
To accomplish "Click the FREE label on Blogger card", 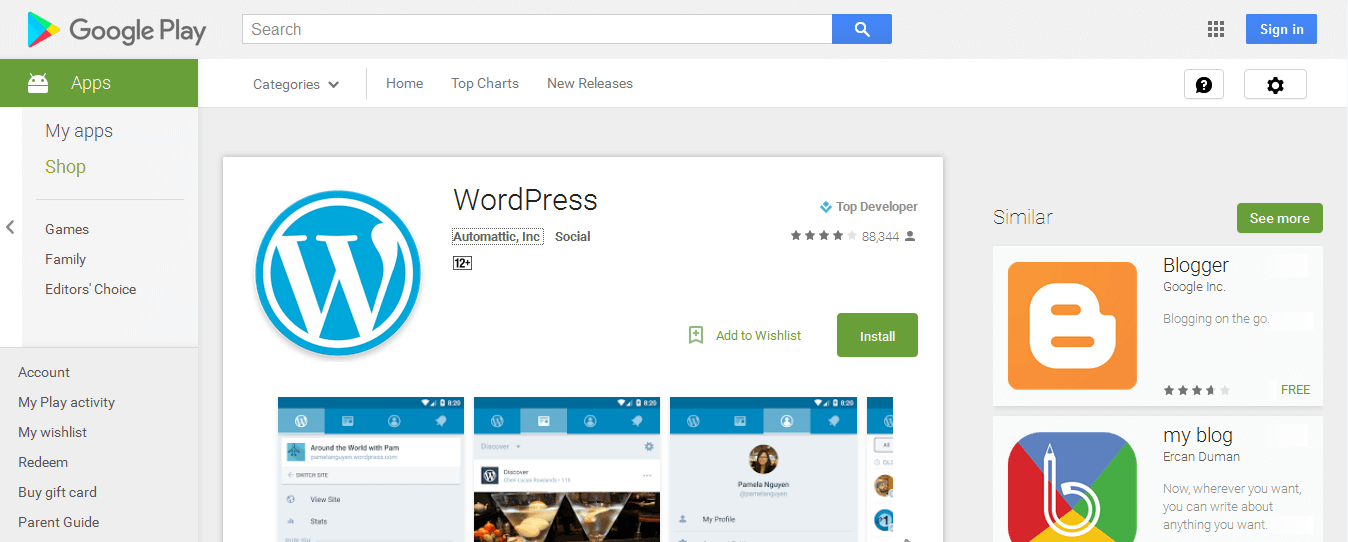I will pyautogui.click(x=1295, y=389).
